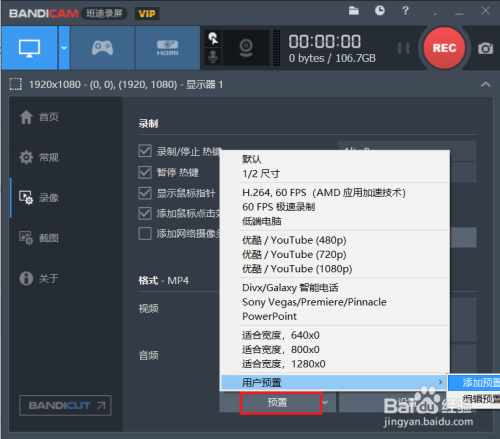The width and height of the screenshot is (500, 439).
Task: Choose 60 FPS 极速录制 preset
Action: [335, 207]
